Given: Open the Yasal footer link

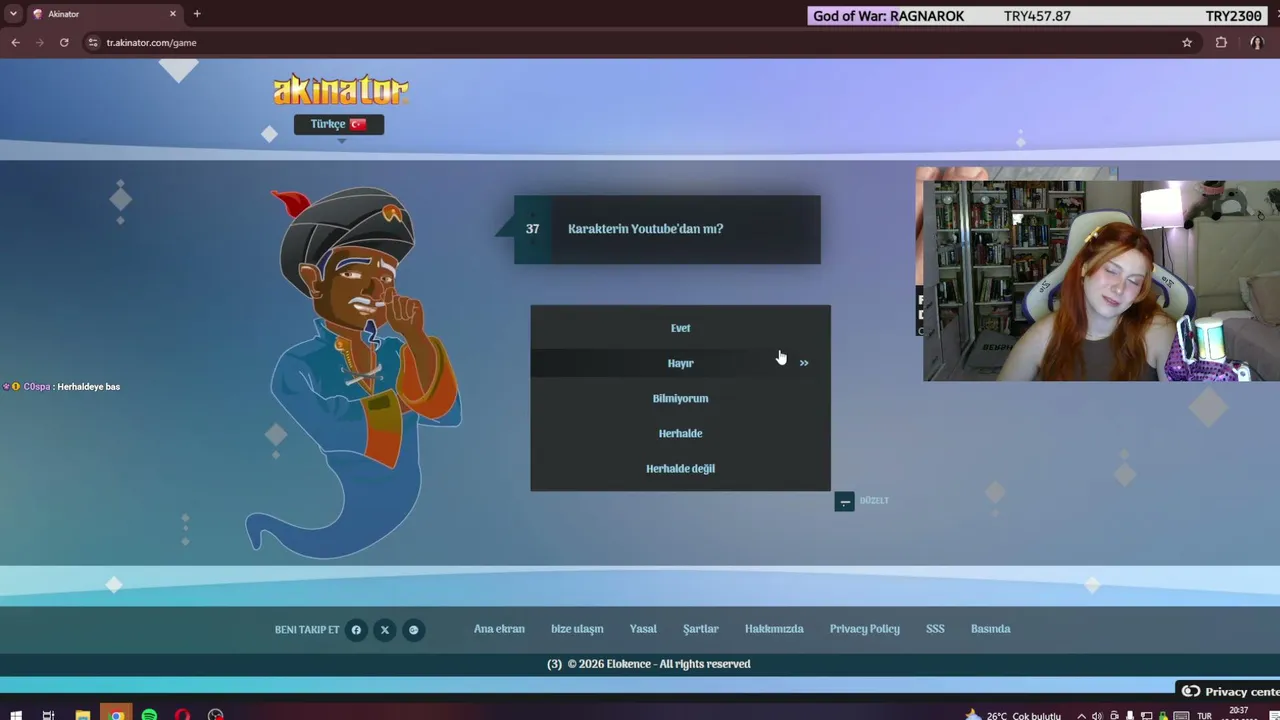Looking at the screenshot, I should click(x=643, y=629).
